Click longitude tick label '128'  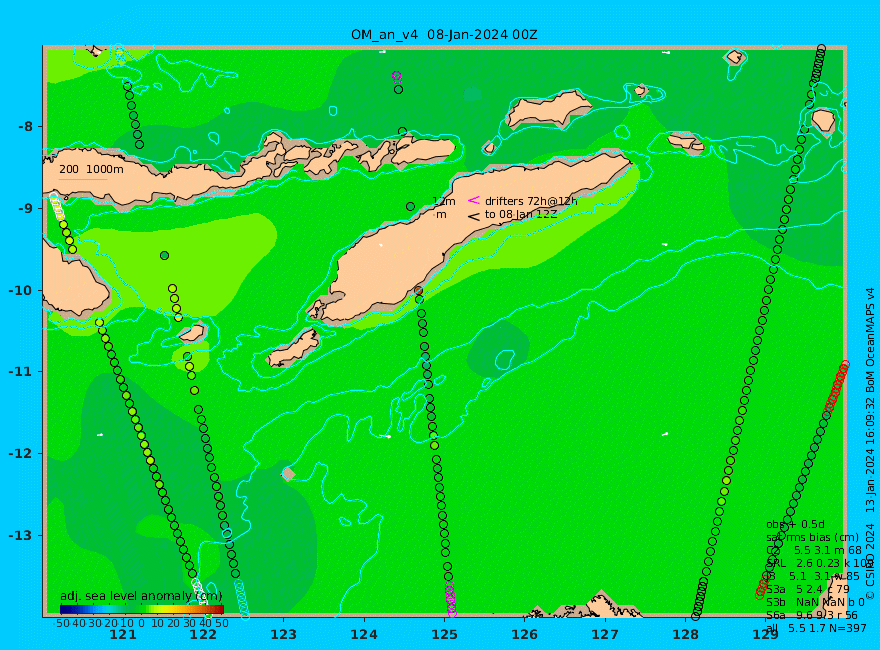click(x=685, y=635)
